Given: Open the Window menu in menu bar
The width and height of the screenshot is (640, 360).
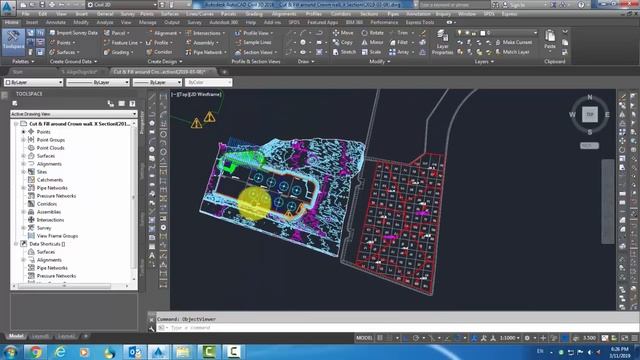Looking at the screenshot, I should pyautogui.click(x=467, y=14).
